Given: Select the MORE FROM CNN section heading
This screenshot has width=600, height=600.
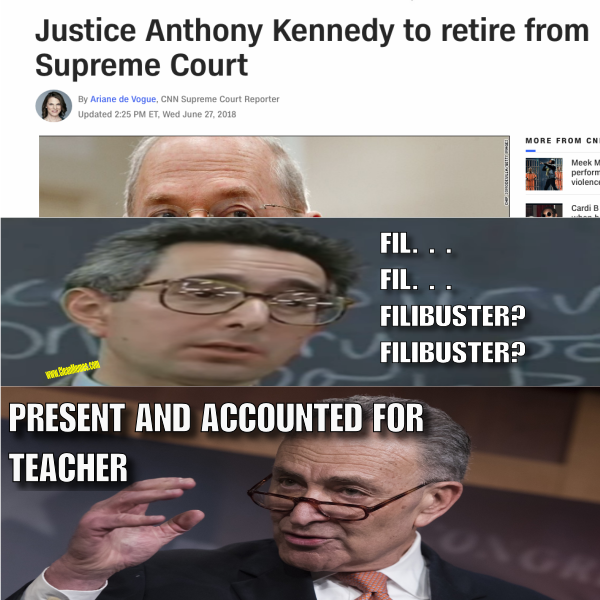Looking at the screenshot, I should click(x=562, y=141).
